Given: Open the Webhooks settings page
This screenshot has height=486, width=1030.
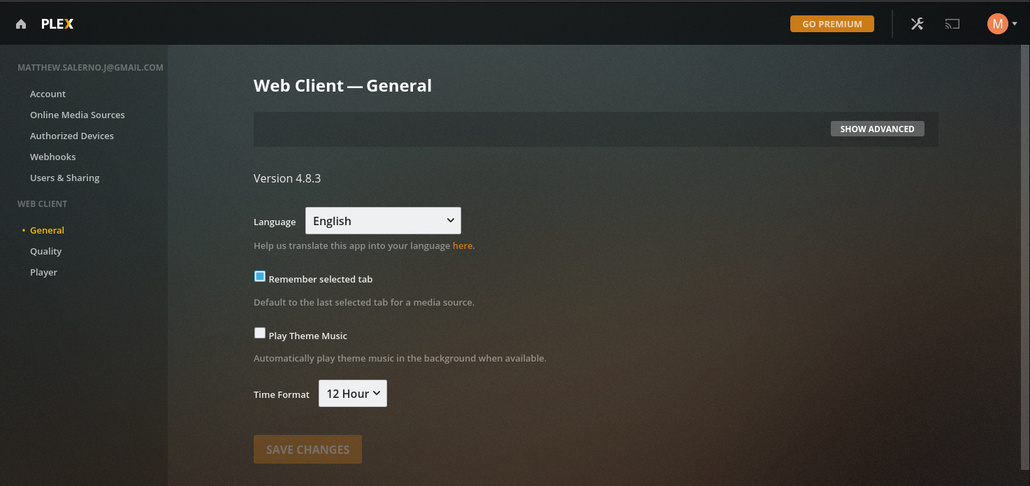Looking at the screenshot, I should 53,157.
